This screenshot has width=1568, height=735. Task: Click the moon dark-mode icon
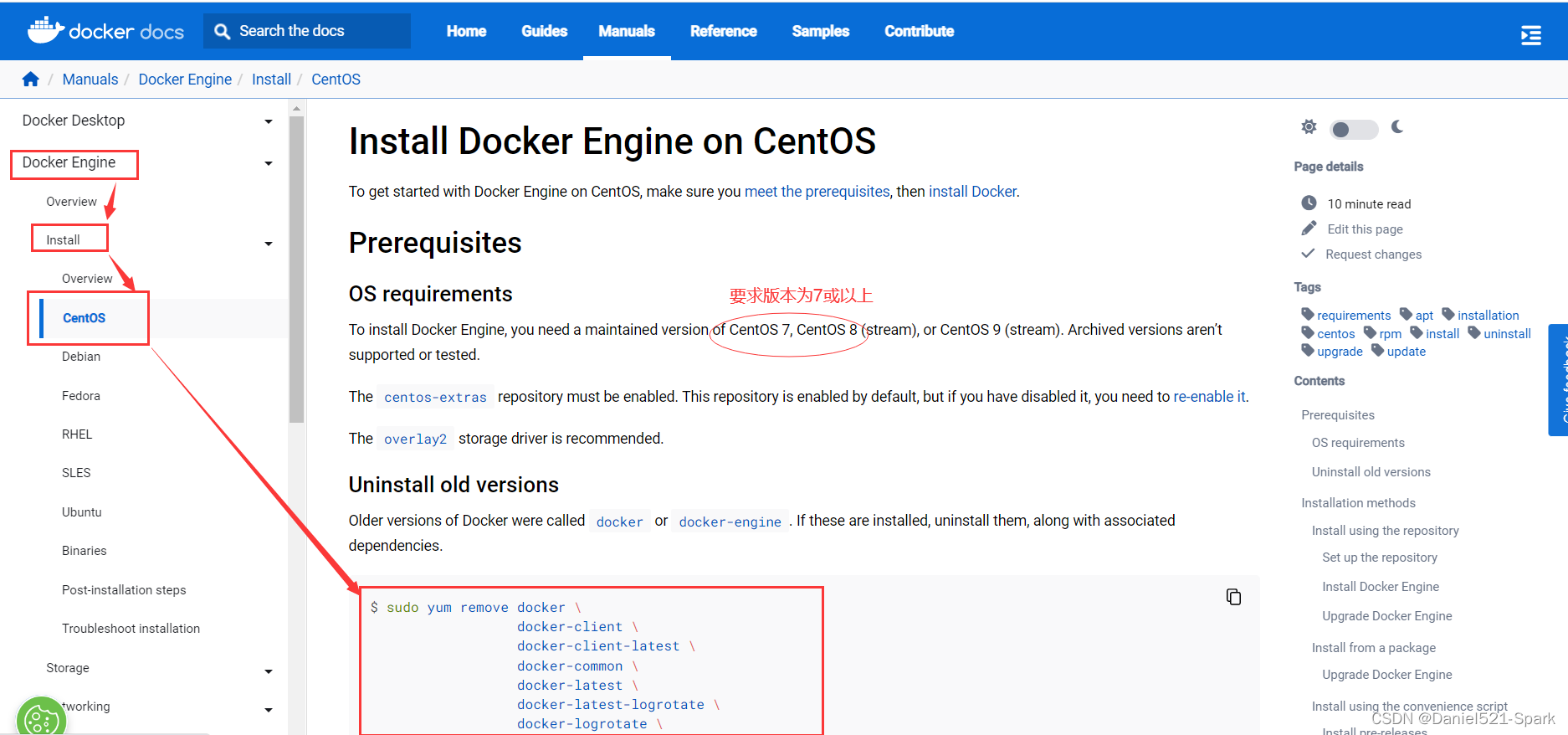(x=1397, y=126)
